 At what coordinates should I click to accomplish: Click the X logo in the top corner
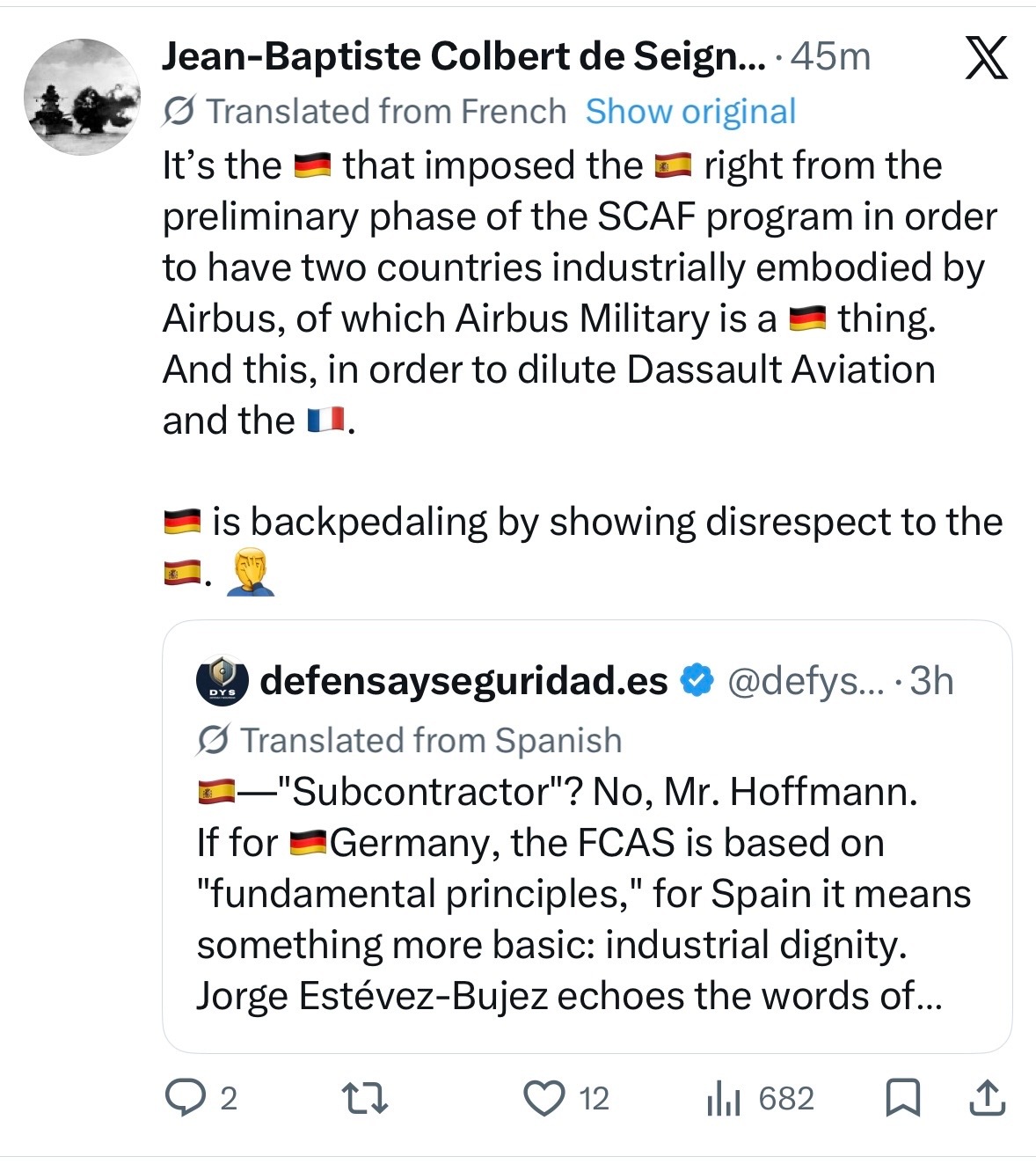tap(987, 58)
